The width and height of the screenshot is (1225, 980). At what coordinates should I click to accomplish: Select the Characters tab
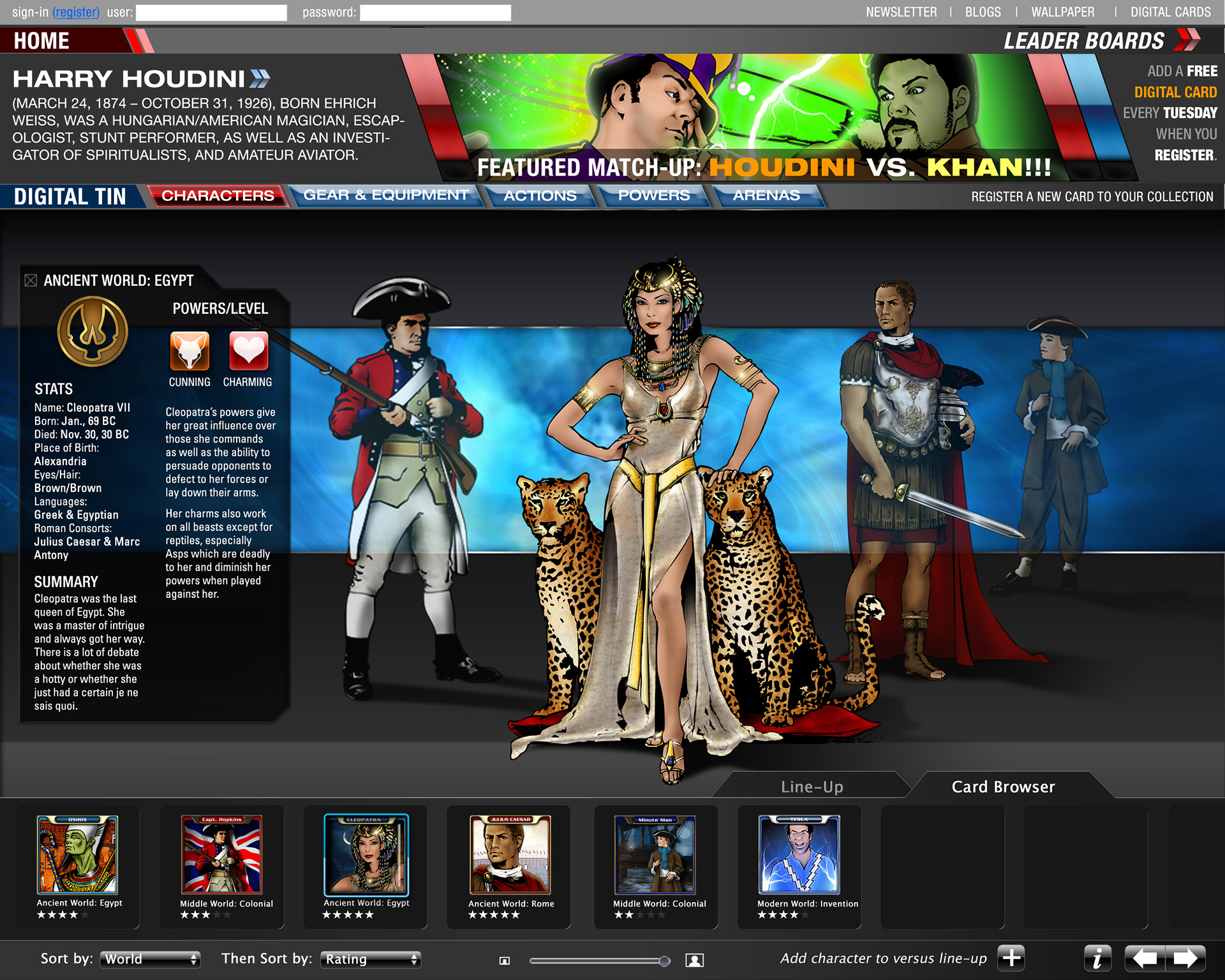(218, 195)
